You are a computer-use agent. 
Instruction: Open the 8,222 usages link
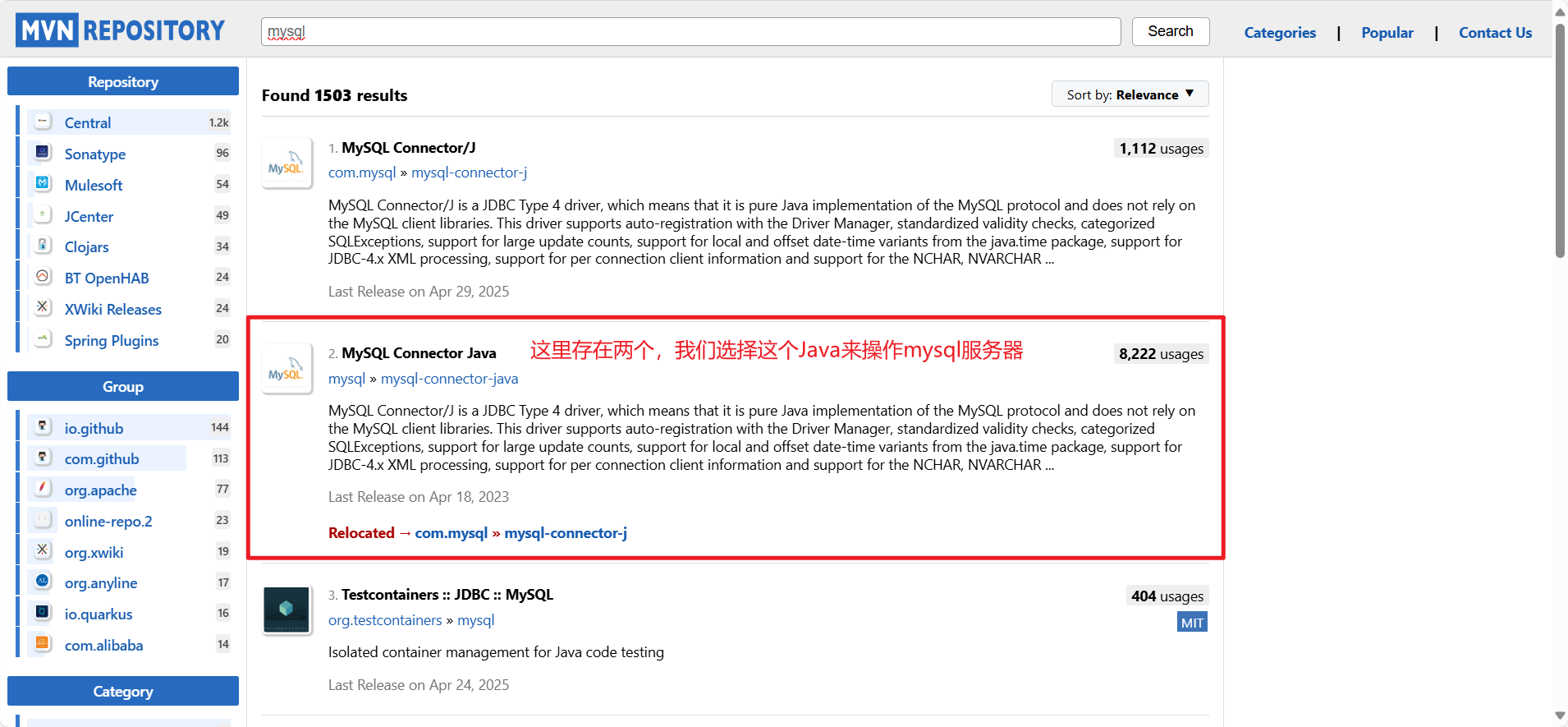[1161, 353]
